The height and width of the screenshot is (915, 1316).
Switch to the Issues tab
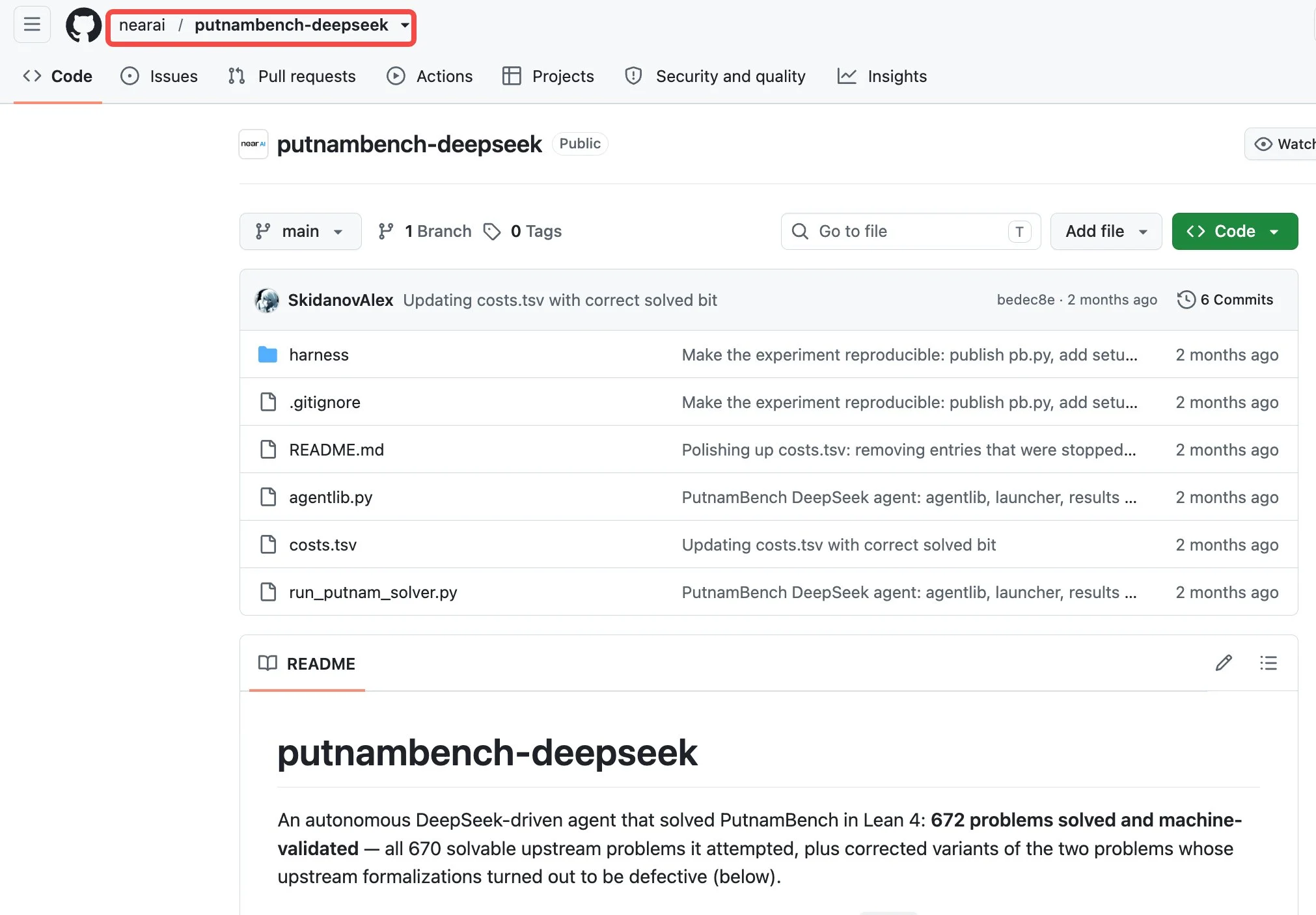pos(159,76)
